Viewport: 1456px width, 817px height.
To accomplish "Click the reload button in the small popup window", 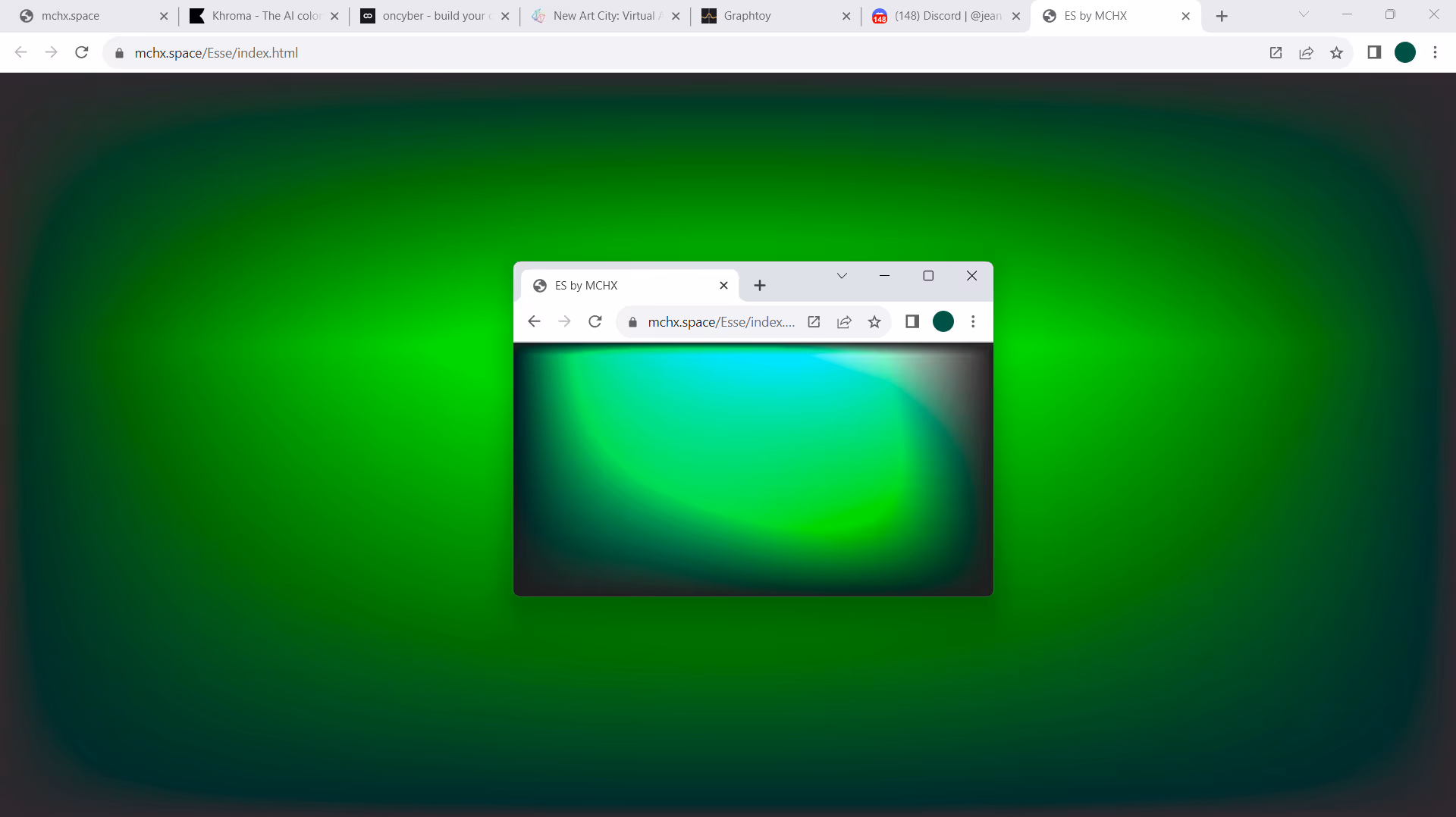I will [x=595, y=321].
